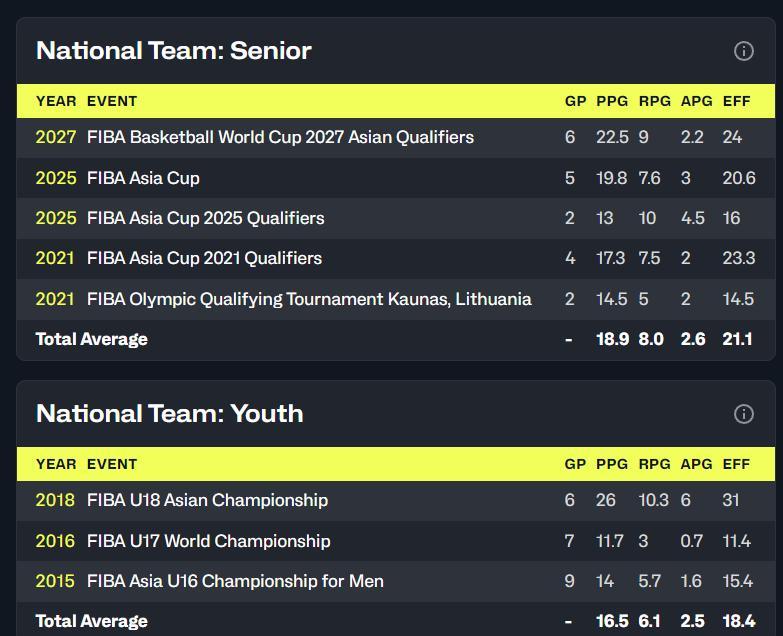Click the EFF column header in Senior table
The image size is (783, 636).
click(x=736, y=101)
